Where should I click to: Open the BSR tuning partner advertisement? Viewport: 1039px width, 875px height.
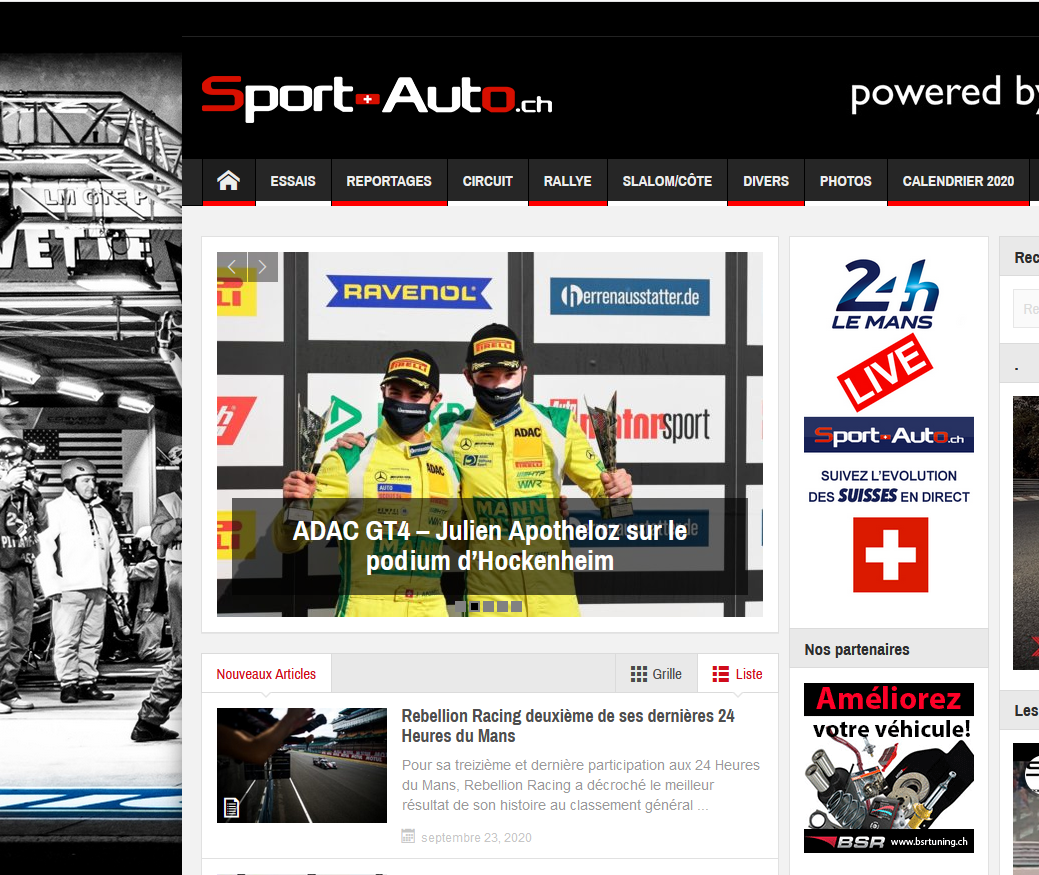pyautogui.click(x=889, y=768)
